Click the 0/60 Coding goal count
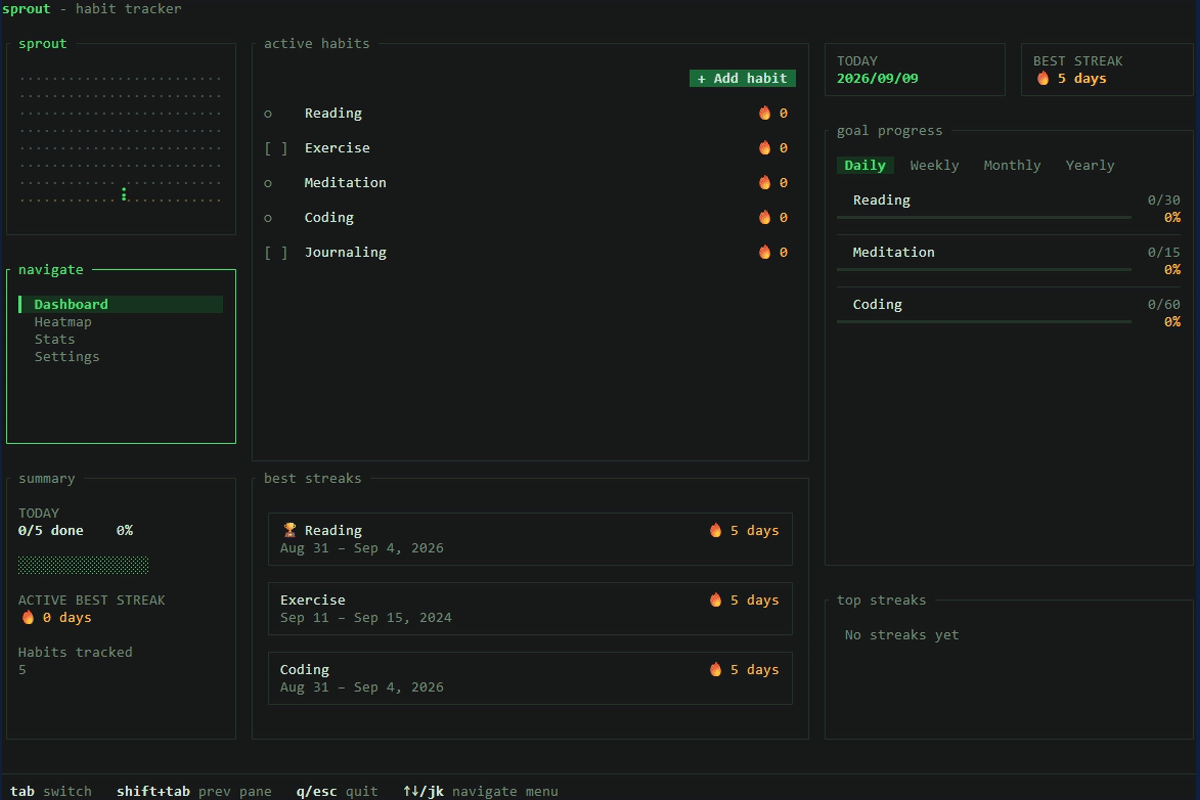 pos(1164,304)
